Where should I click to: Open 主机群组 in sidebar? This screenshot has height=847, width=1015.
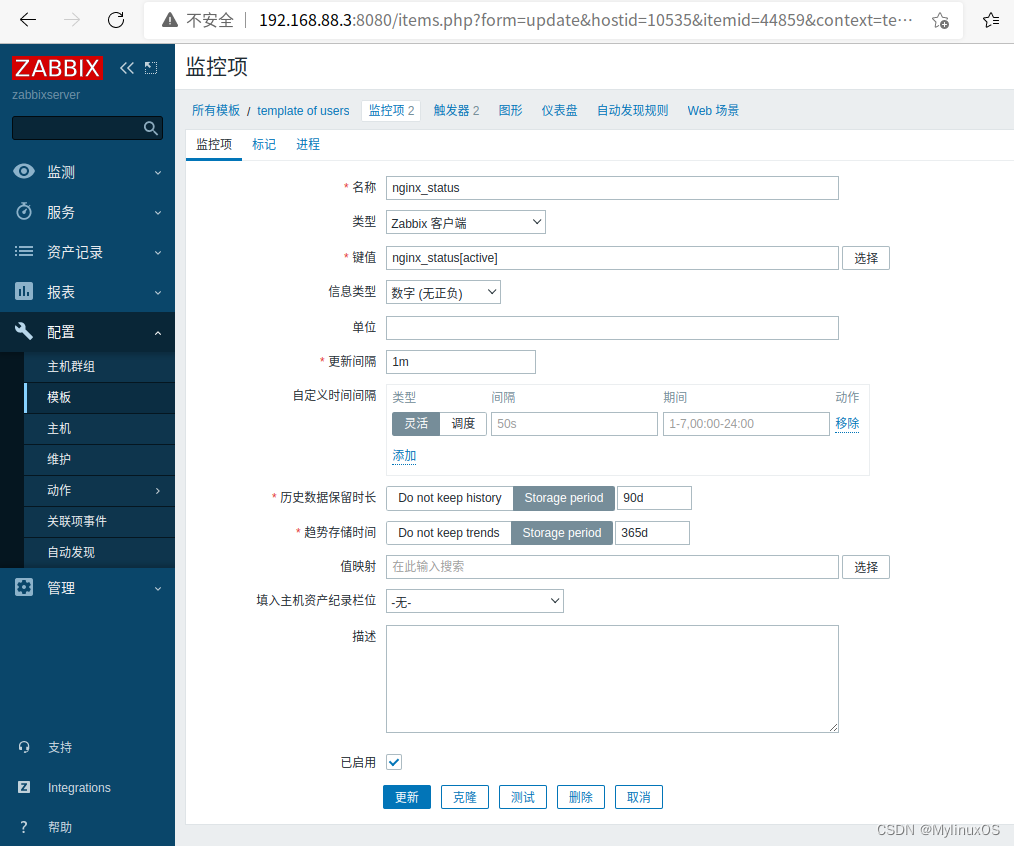[100, 367]
